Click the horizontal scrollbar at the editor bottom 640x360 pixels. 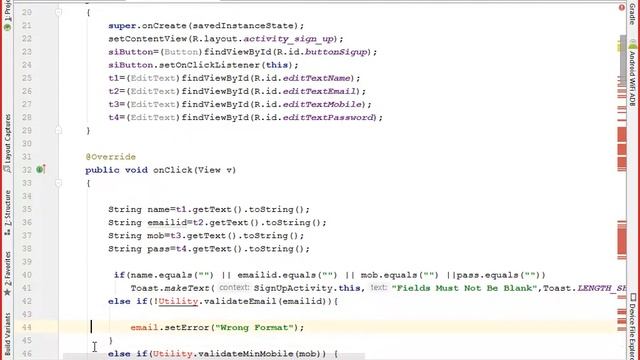[x=213, y=357]
